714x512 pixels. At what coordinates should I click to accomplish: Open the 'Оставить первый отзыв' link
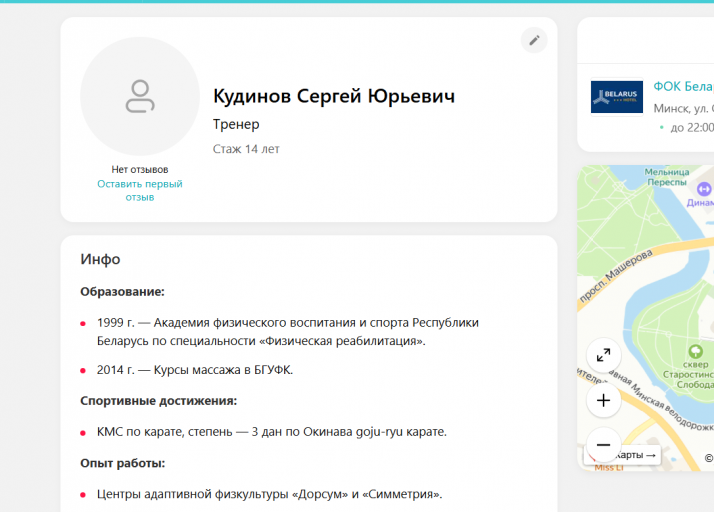coord(140,190)
